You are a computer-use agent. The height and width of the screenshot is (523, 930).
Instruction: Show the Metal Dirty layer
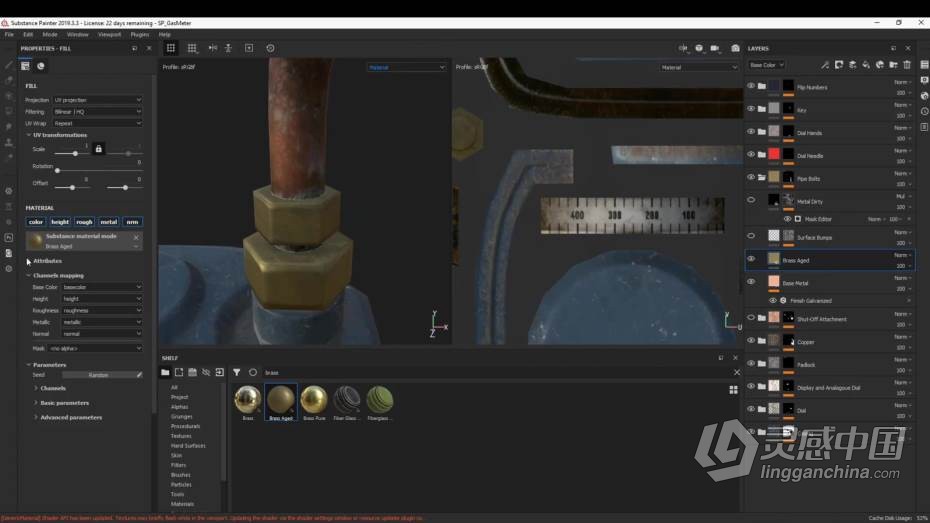(x=751, y=200)
